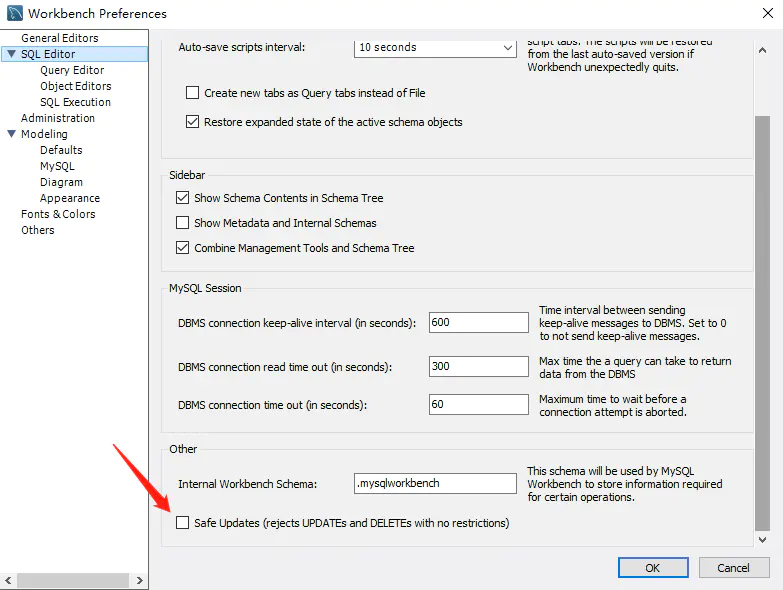The width and height of the screenshot is (783, 590).
Task: Click the read time out field showing 300
Action: click(x=478, y=366)
